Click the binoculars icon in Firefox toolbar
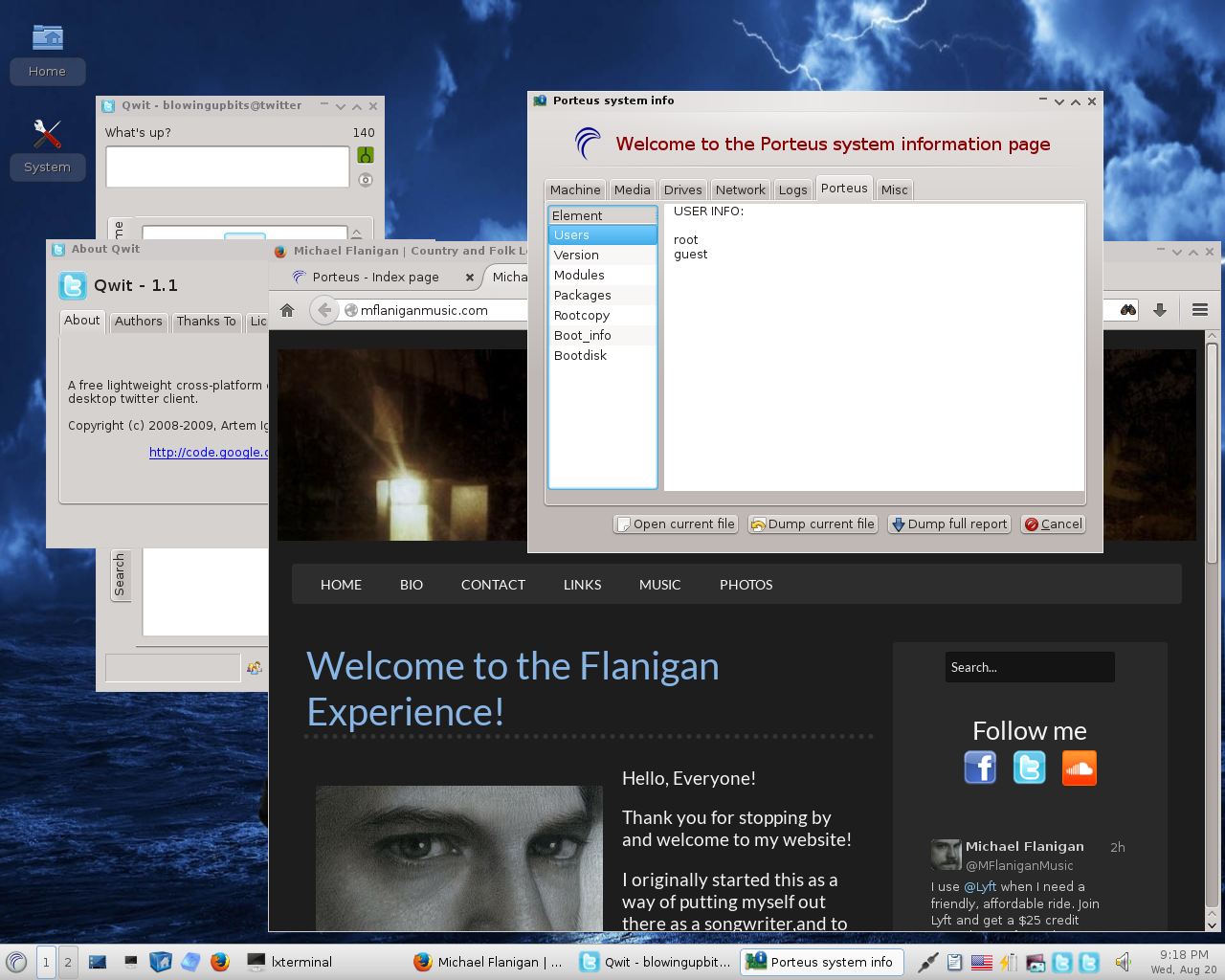The height and width of the screenshot is (980, 1225). point(1128,310)
